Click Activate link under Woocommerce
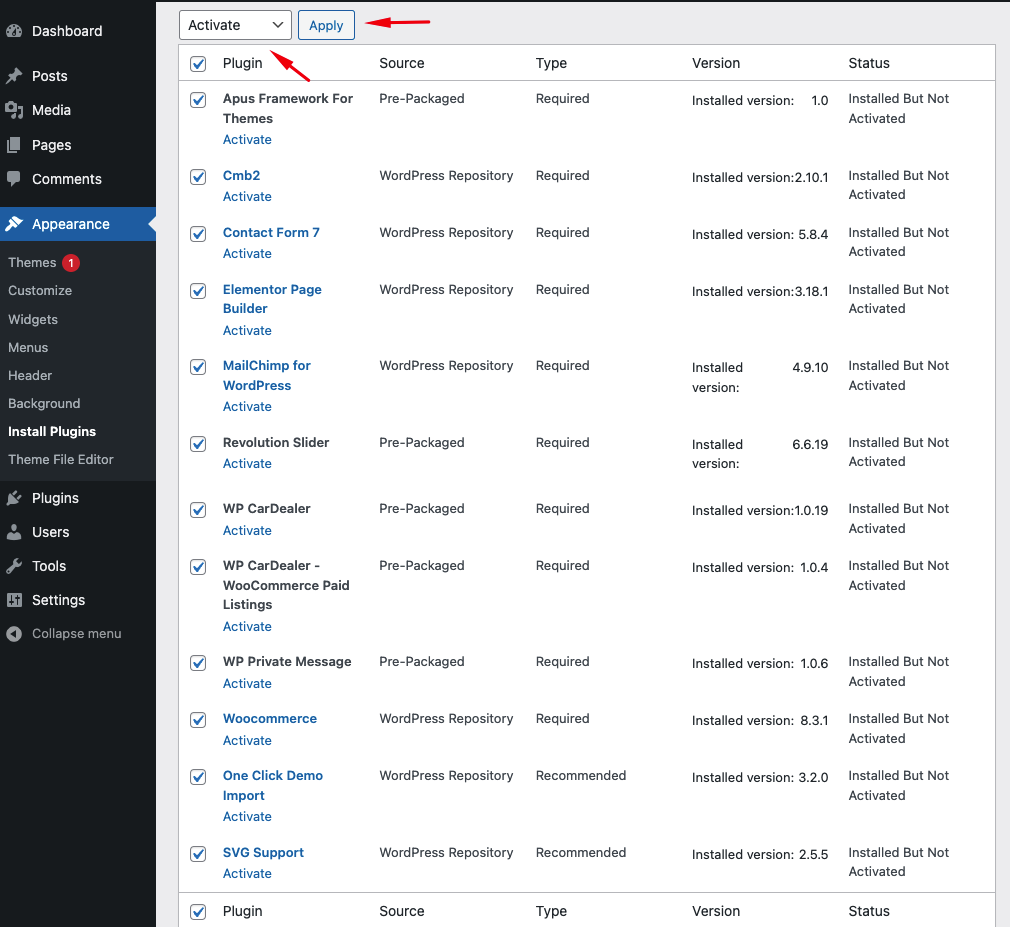1010x927 pixels. pyautogui.click(x=247, y=740)
